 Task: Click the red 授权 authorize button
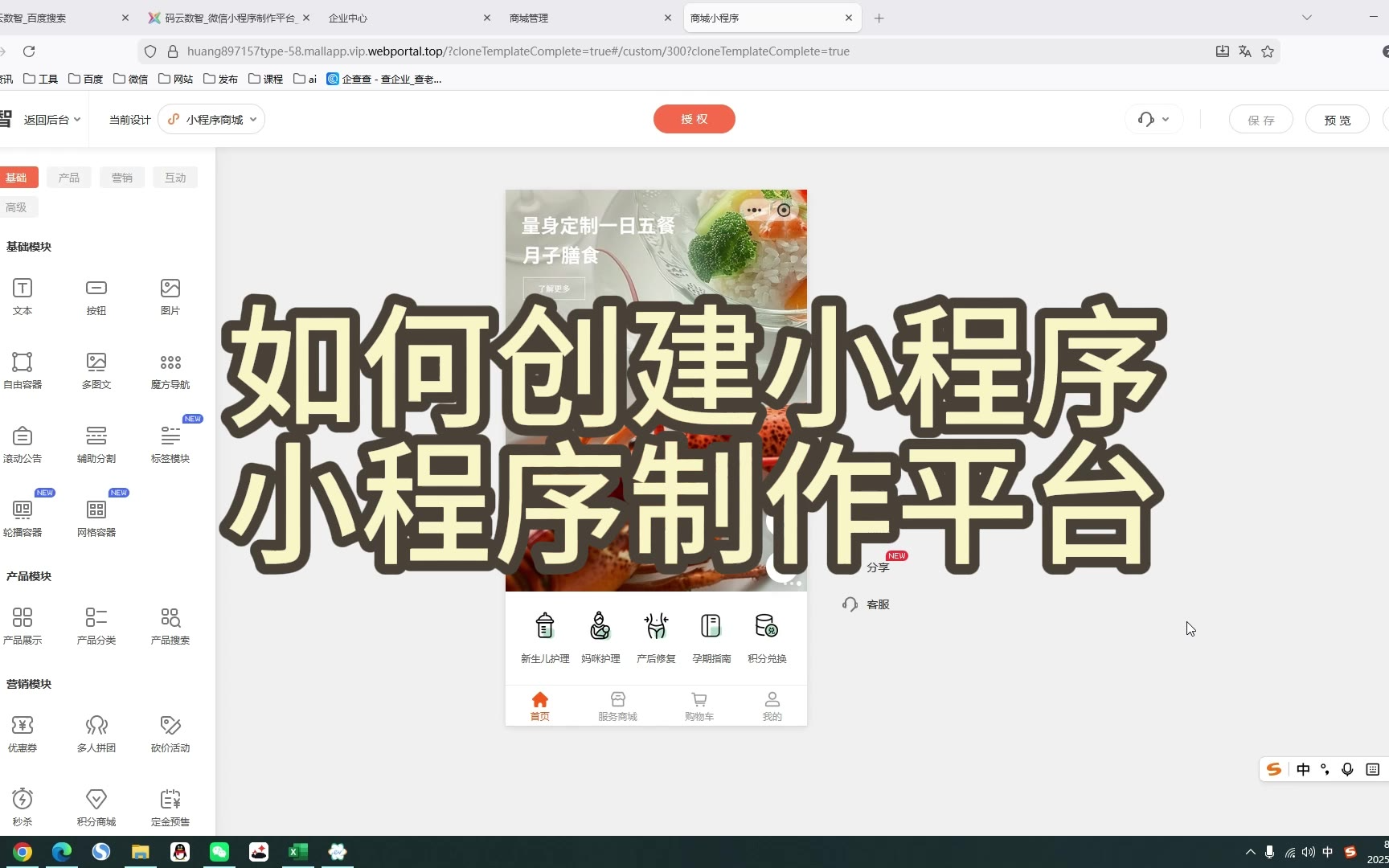pos(694,119)
